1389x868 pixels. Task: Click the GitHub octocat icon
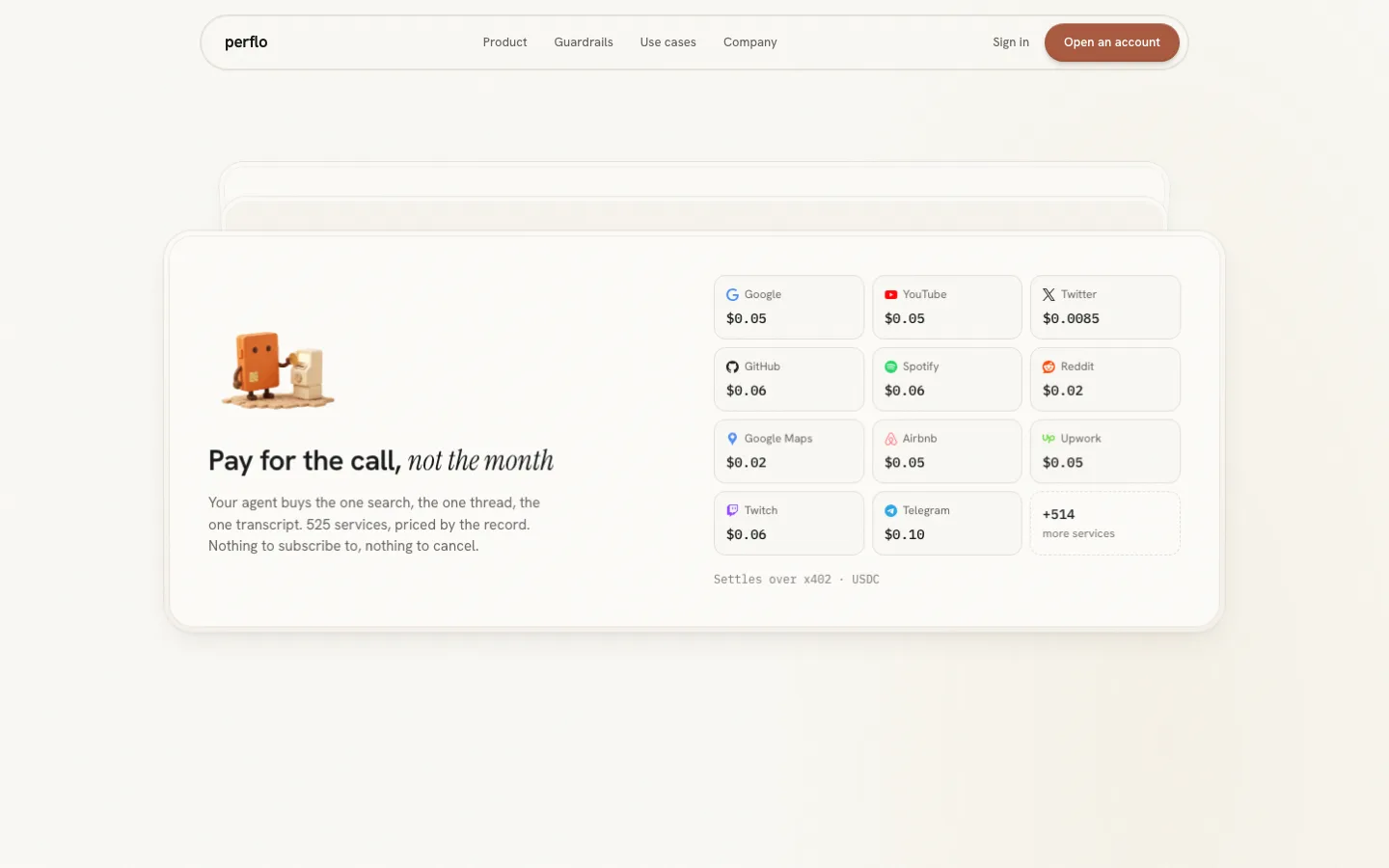point(732,366)
